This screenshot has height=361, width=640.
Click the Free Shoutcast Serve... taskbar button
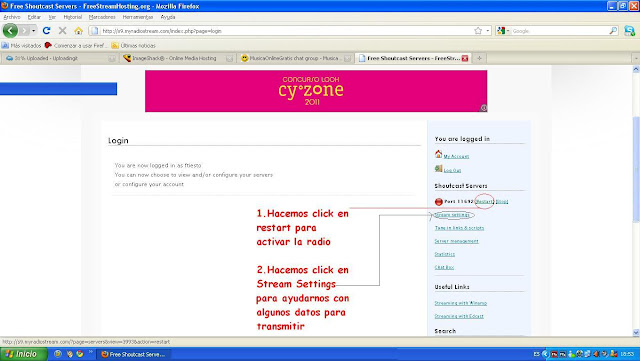tap(133, 354)
